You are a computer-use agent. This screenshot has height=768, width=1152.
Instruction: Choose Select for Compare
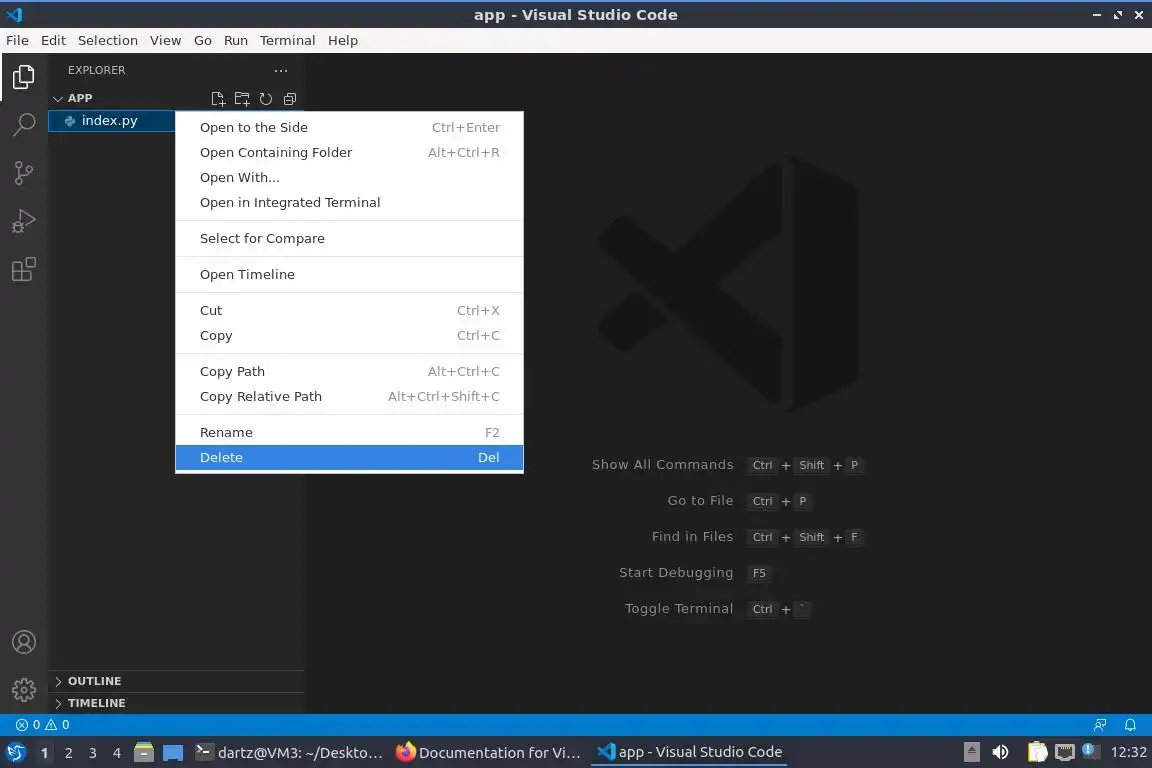click(350, 238)
